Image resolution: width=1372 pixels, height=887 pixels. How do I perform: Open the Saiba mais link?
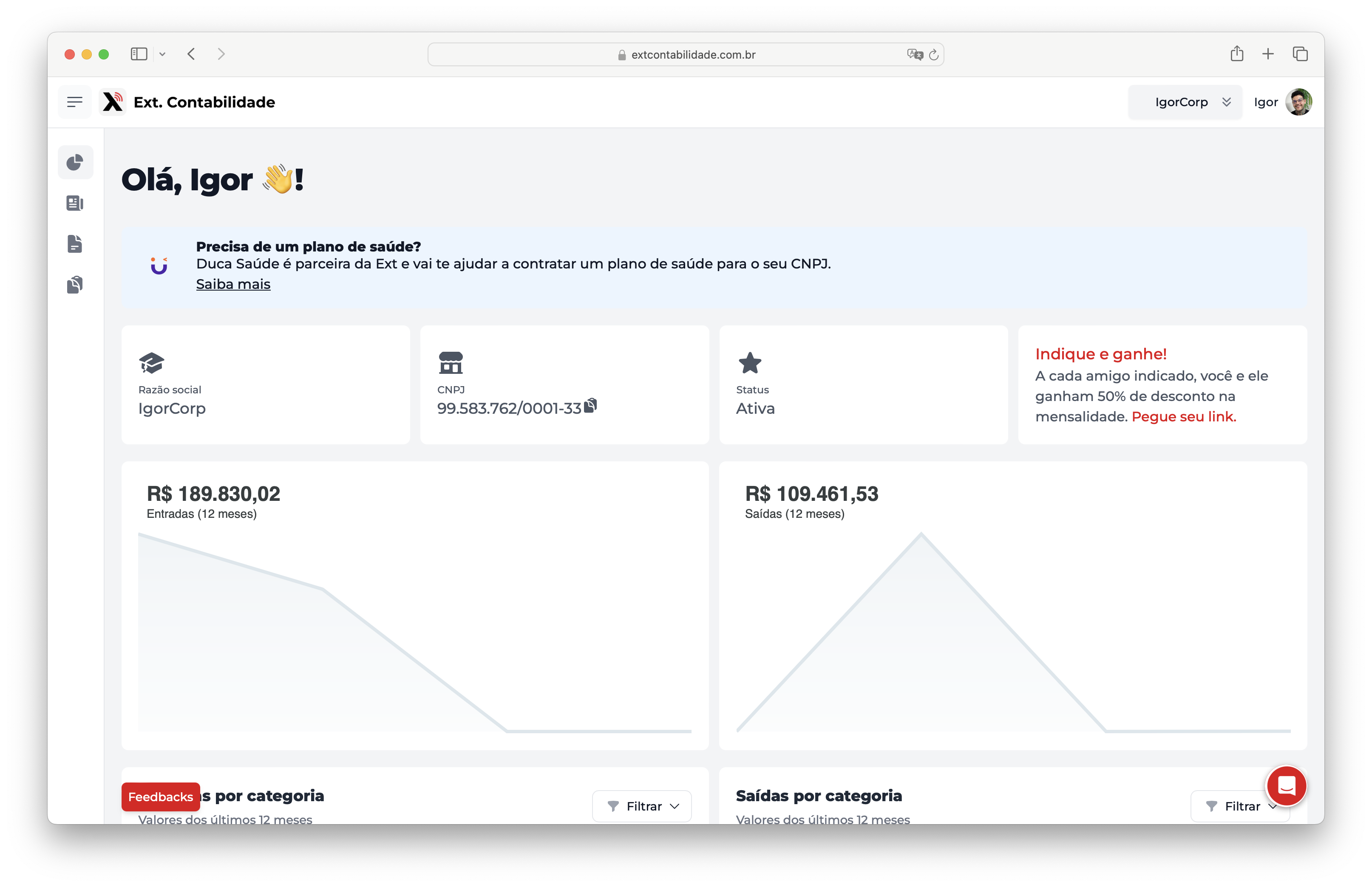(x=233, y=284)
